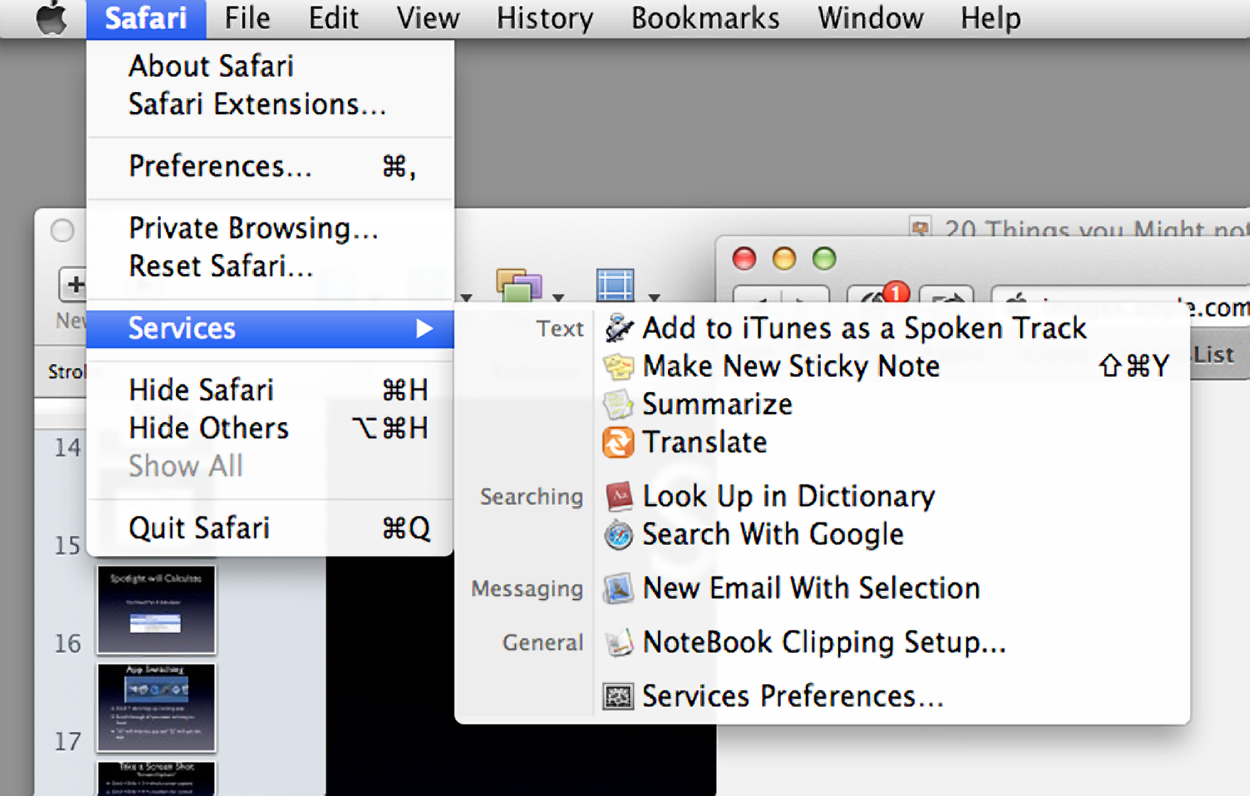Viewport: 1250px width, 796px height.
Task: Choose Hide Safari
Action: click(270, 390)
